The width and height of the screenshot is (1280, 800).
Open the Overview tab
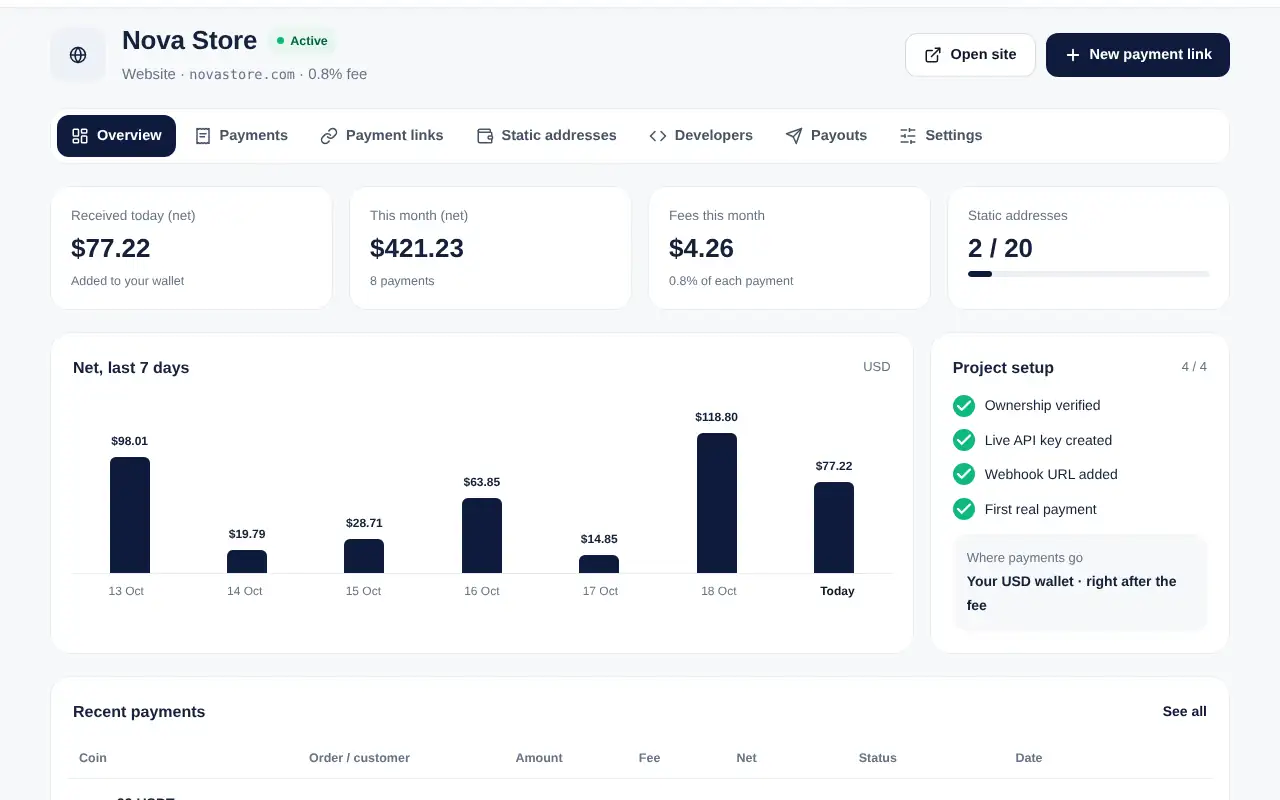click(116, 136)
